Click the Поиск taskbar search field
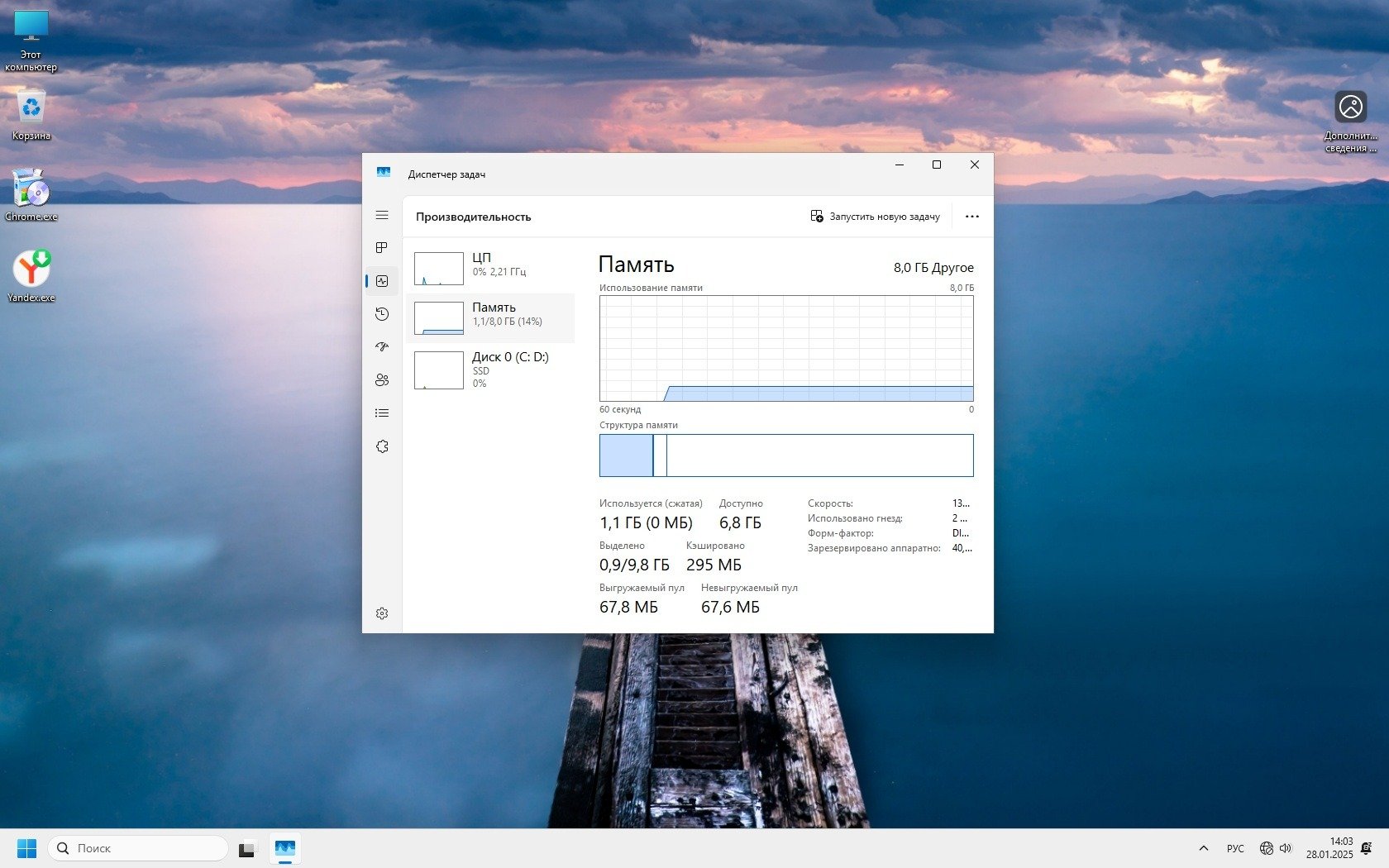 click(x=138, y=848)
